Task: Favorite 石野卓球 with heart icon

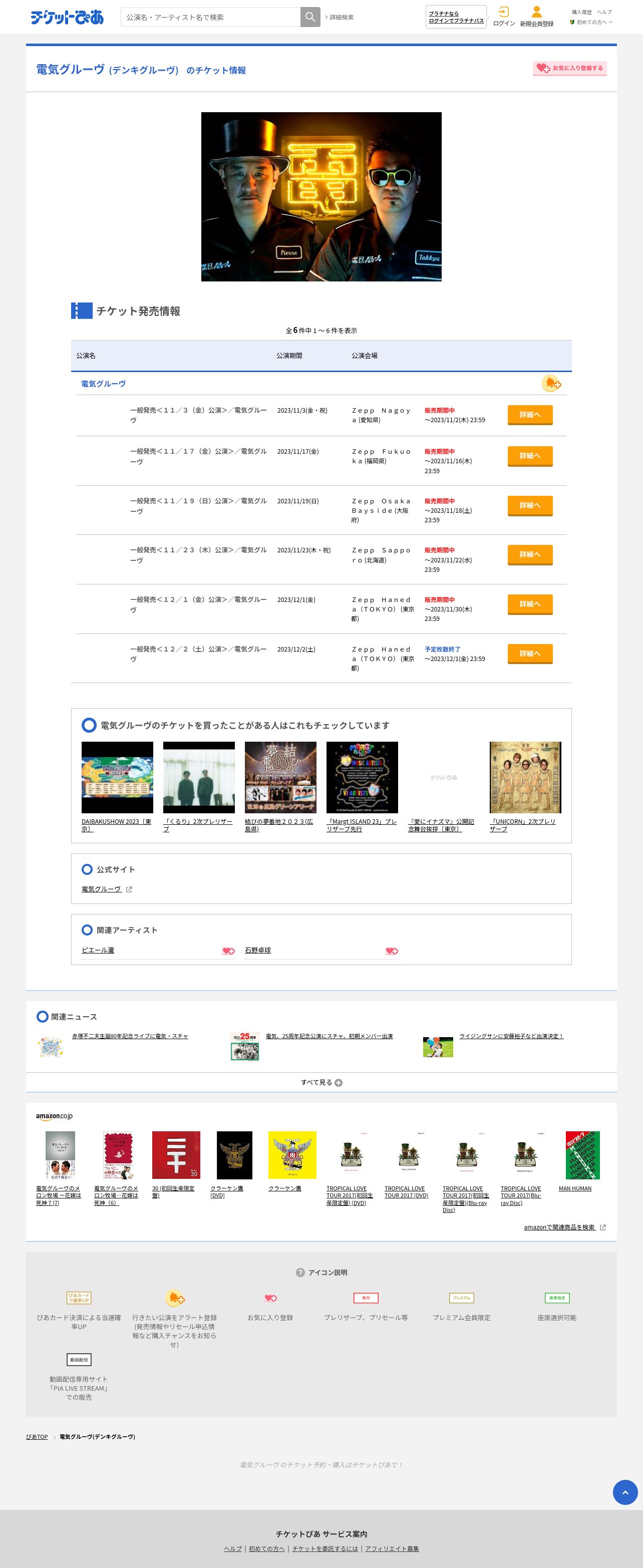Action: tap(392, 951)
